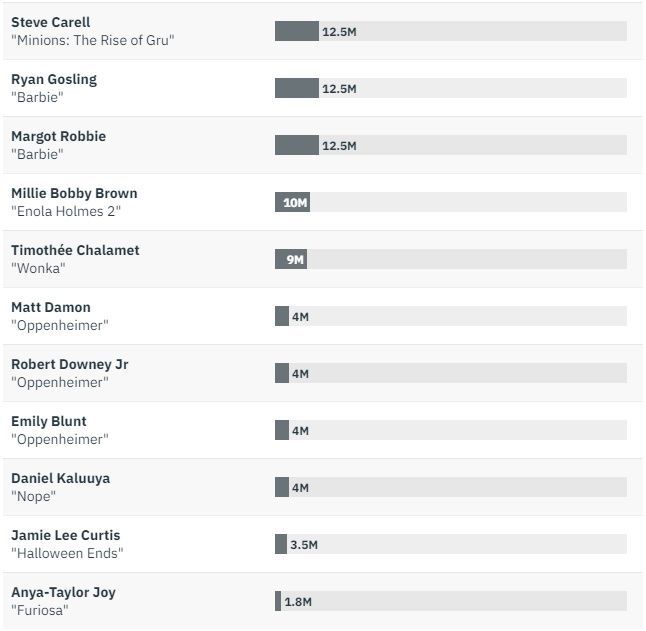Select the Matt Damon name
This screenshot has height=631, width=646.
50,307
